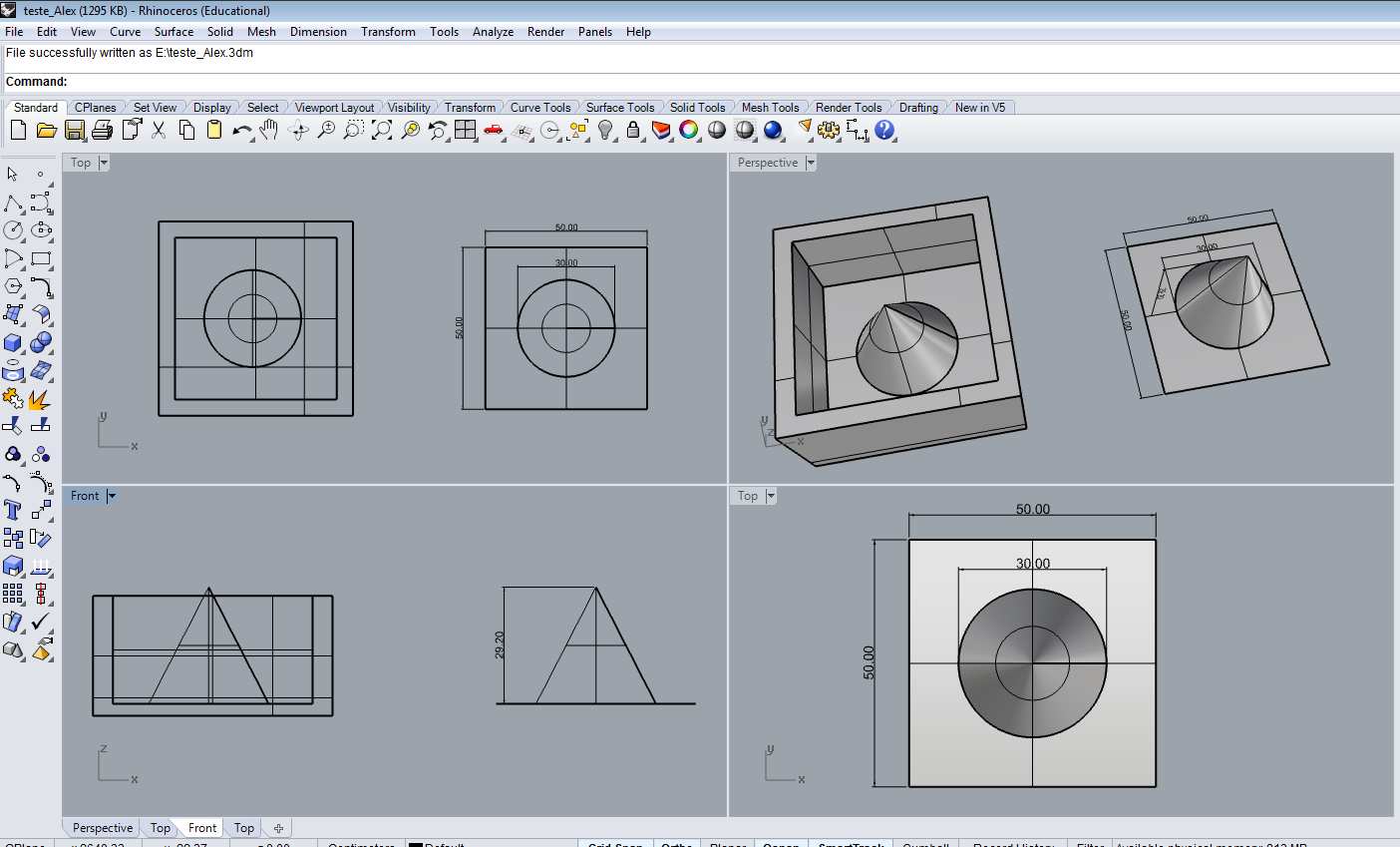Toggle Ortho mode in status bar
Image resolution: width=1400 pixels, height=847 pixels.
point(677,844)
